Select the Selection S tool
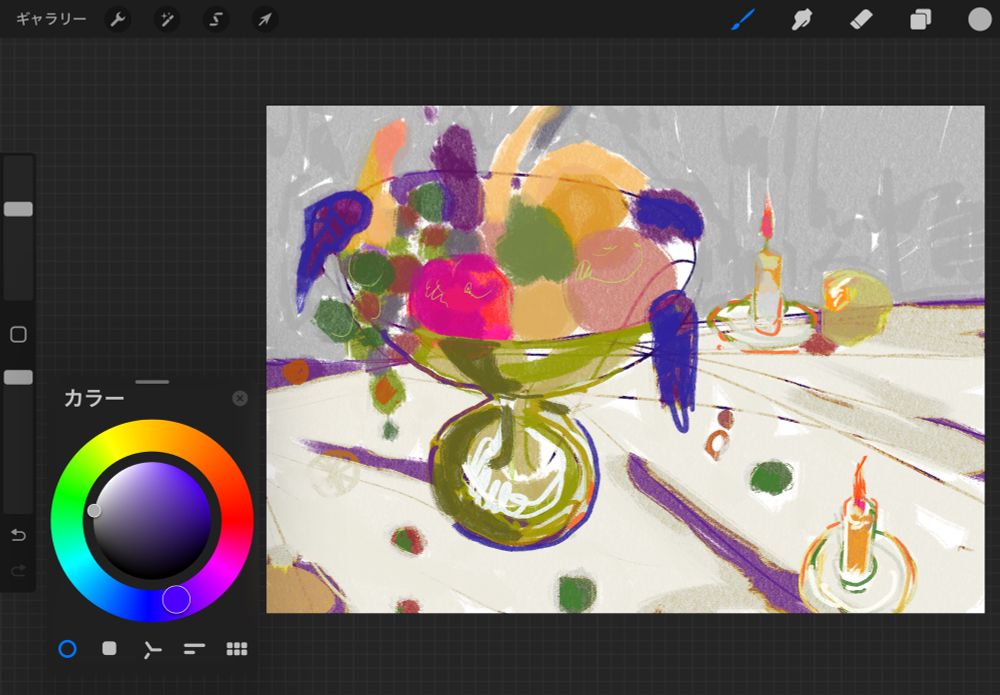Screen dimensions: 1000x695 [x=216, y=20]
